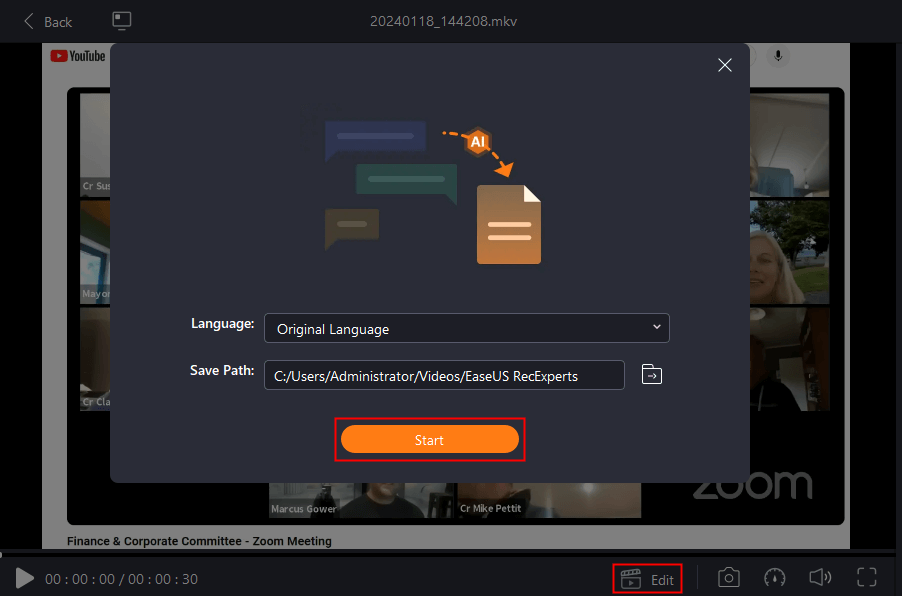Click the screen display icon beside Back
The height and width of the screenshot is (596, 902).
coord(121,21)
